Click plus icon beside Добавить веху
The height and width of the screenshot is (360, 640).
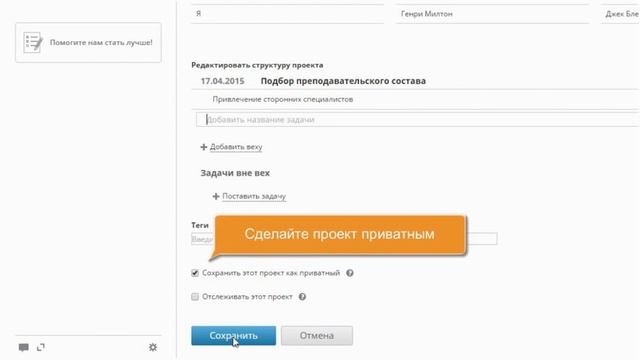point(204,147)
